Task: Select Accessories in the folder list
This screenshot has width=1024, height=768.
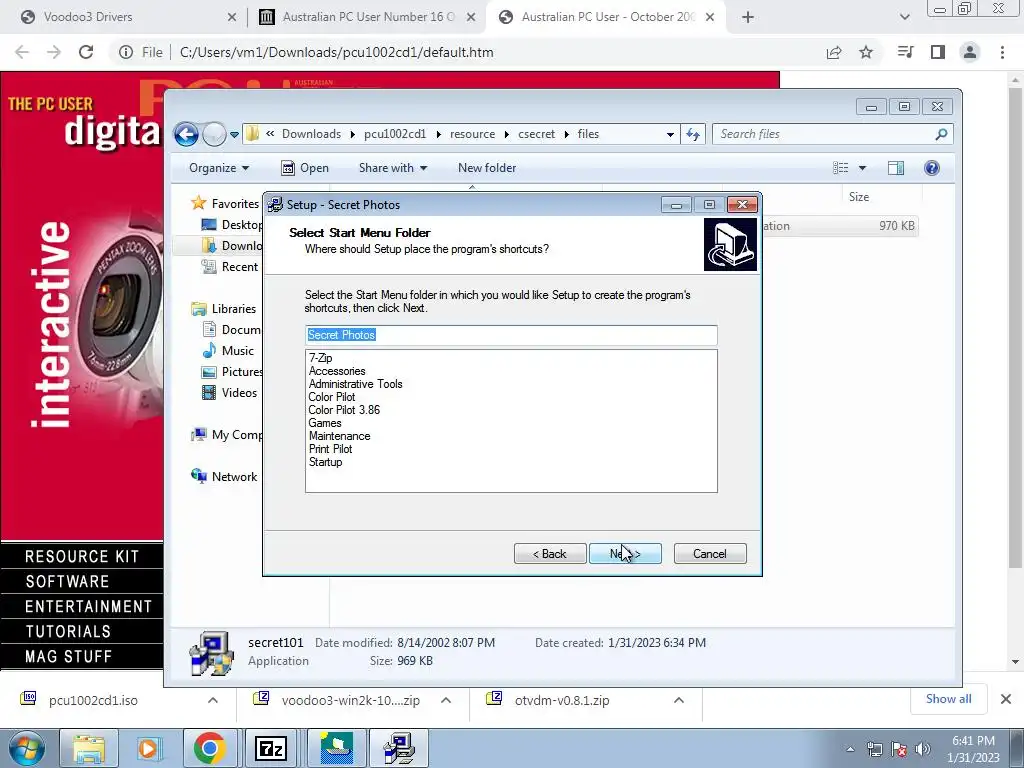Action: 337,371
